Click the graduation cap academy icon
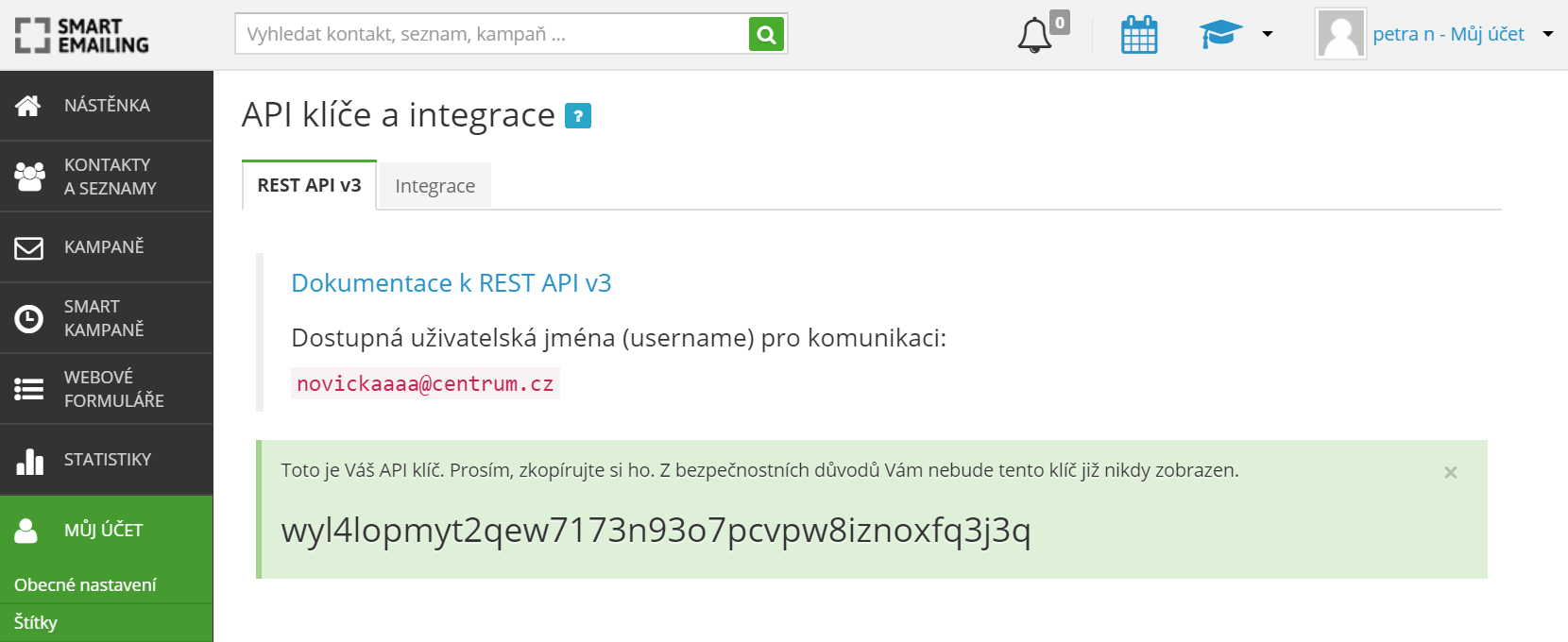Screen dimensions: 1568x642 1219,35
